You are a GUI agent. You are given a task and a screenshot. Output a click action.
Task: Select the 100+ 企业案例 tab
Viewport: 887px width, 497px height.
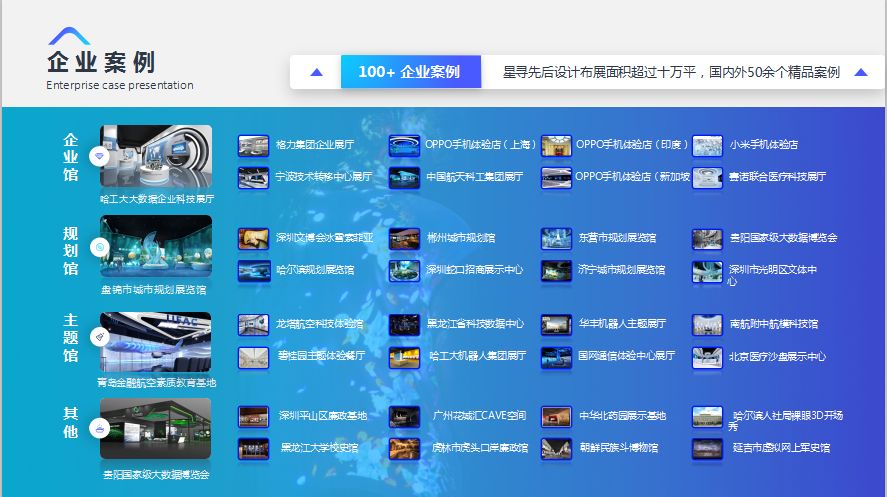point(411,72)
